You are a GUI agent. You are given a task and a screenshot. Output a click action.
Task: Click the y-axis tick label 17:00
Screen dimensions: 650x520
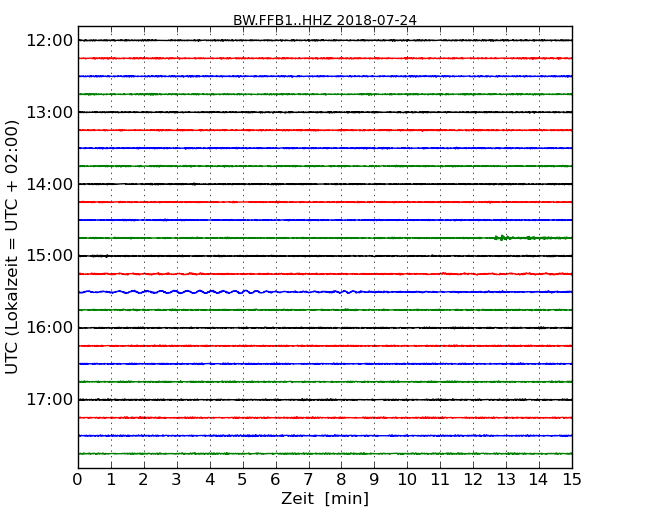pyautogui.click(x=50, y=400)
